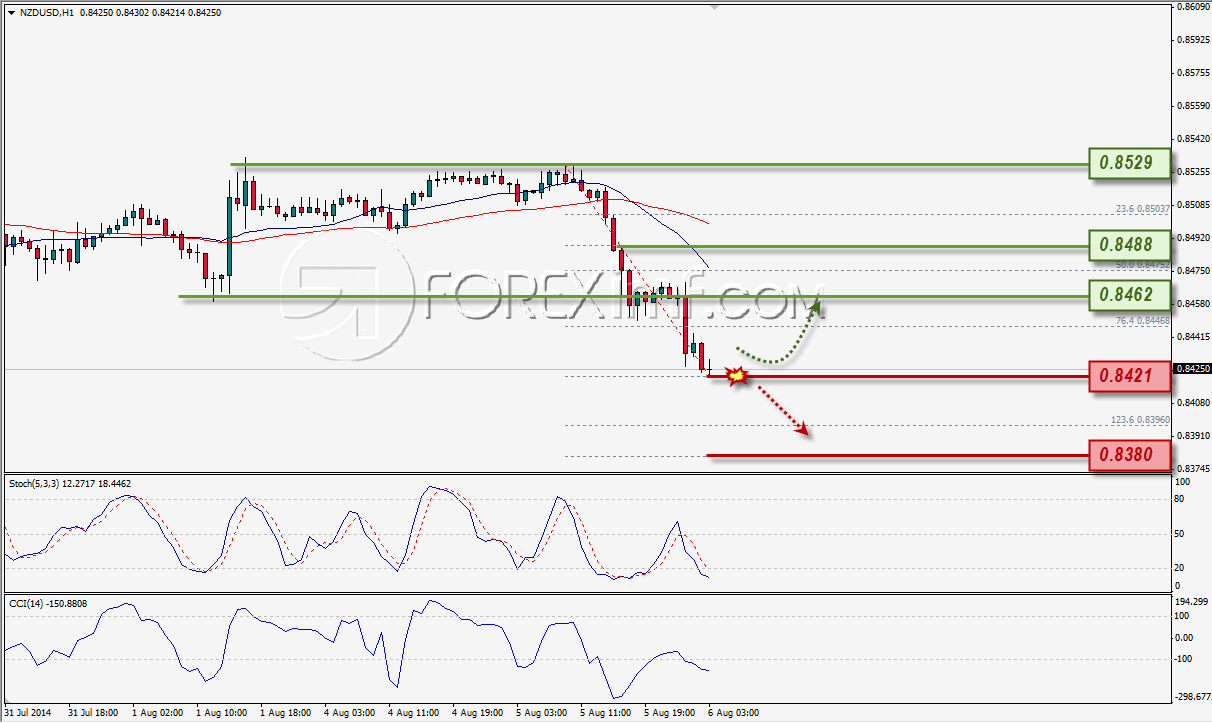Viewport: 1212px width, 723px height.
Task: Click the 5 Aug 11:00 time axis label
Action: point(605,713)
